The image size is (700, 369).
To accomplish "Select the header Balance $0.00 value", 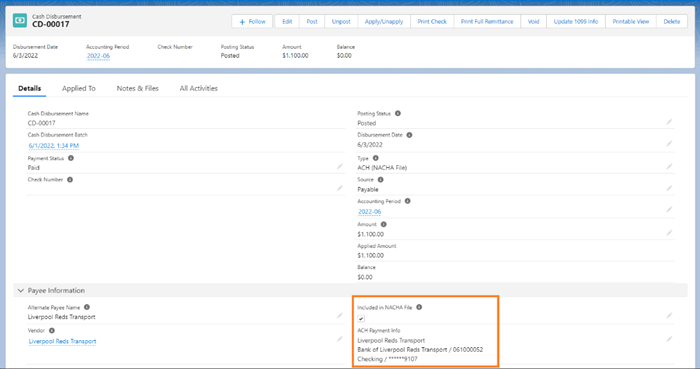I will point(344,56).
